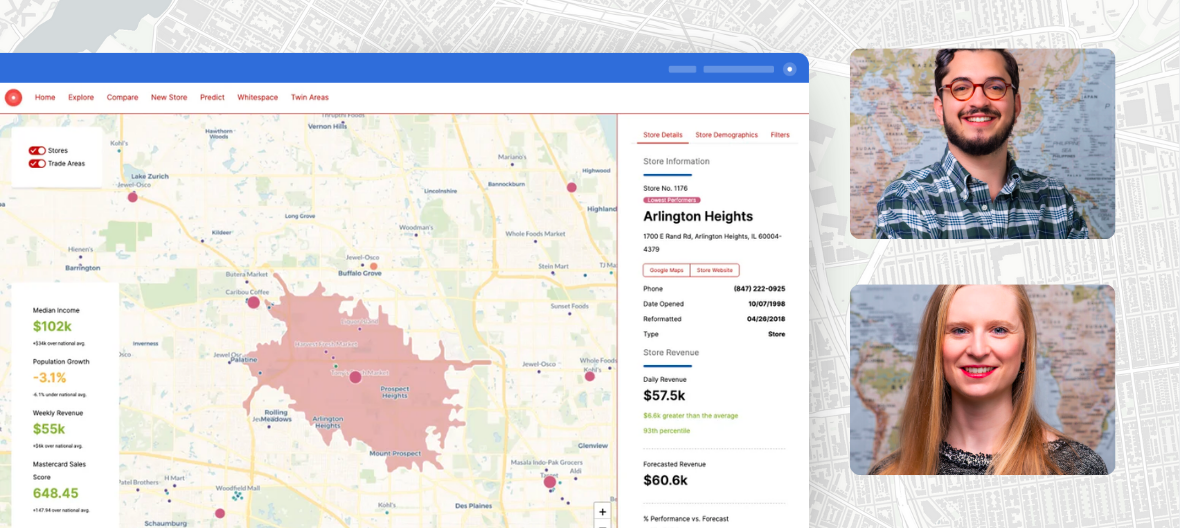The width and height of the screenshot is (1180, 528).
Task: Select the store marker near Highwood
Action: (x=571, y=187)
